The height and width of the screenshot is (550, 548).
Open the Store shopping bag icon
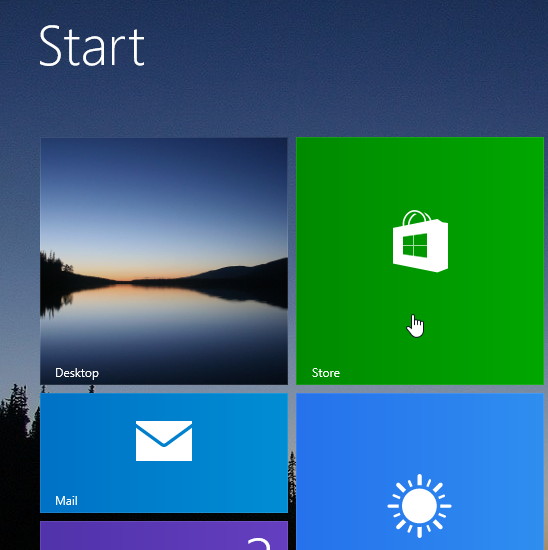click(x=420, y=241)
